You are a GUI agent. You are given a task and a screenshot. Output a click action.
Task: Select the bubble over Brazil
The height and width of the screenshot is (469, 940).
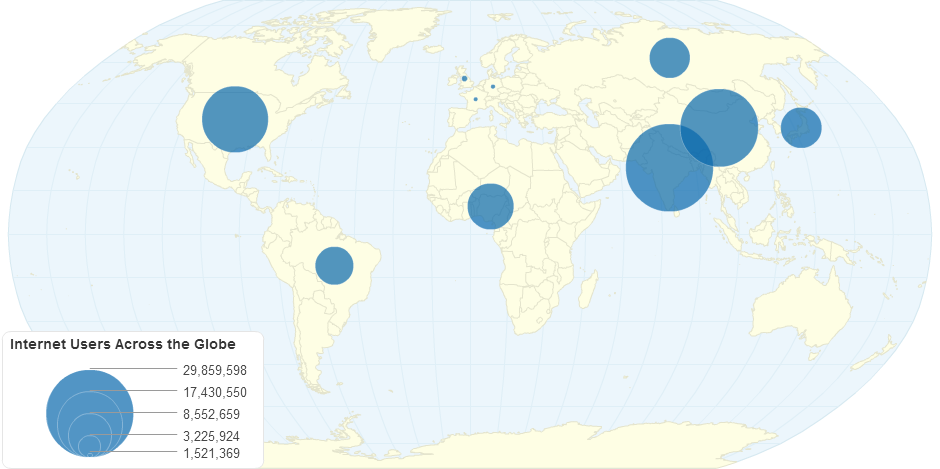click(x=334, y=265)
